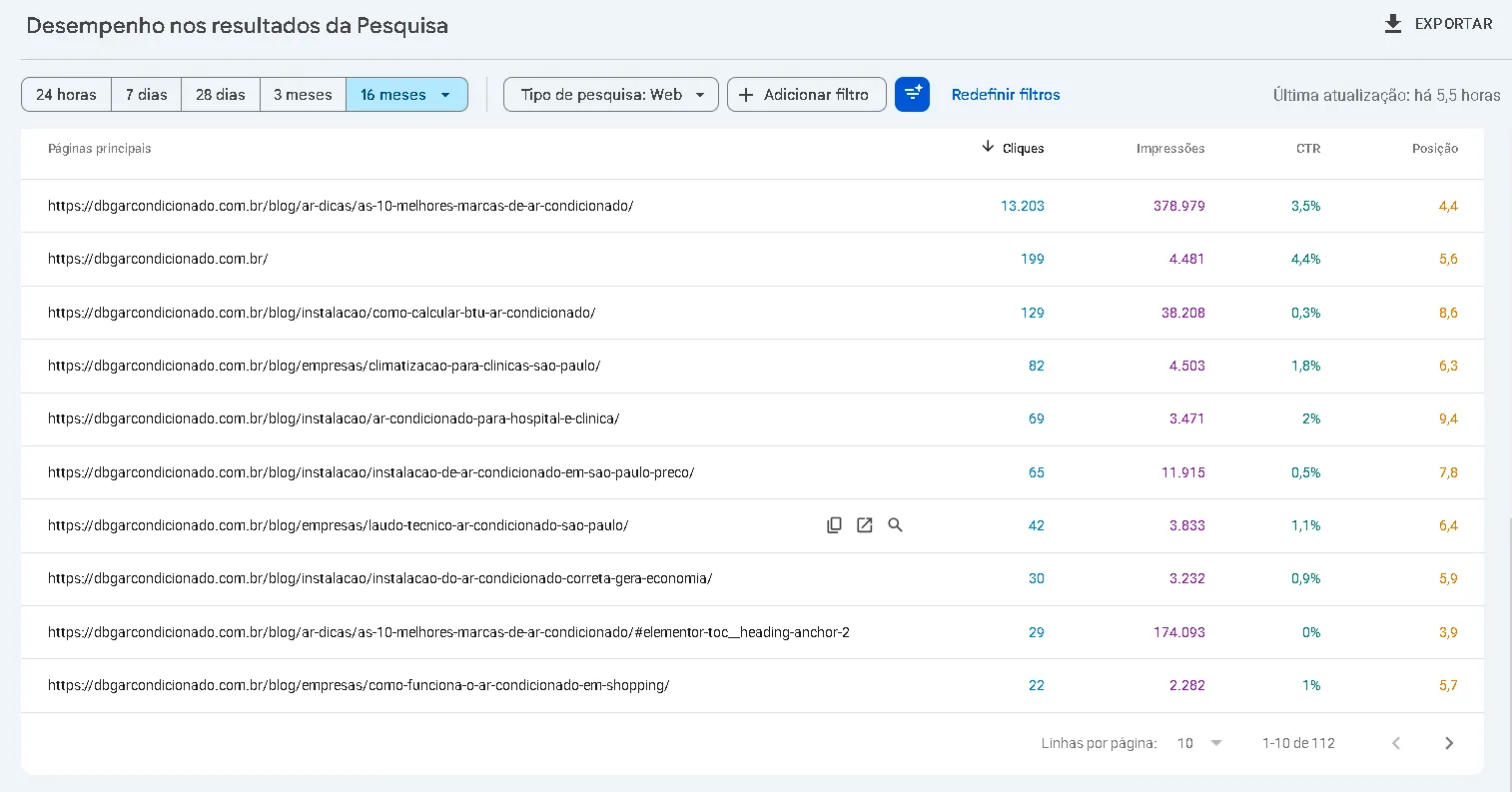The width and height of the screenshot is (1512, 792).
Task: Click clicks value 13.203
Action: (x=1023, y=206)
